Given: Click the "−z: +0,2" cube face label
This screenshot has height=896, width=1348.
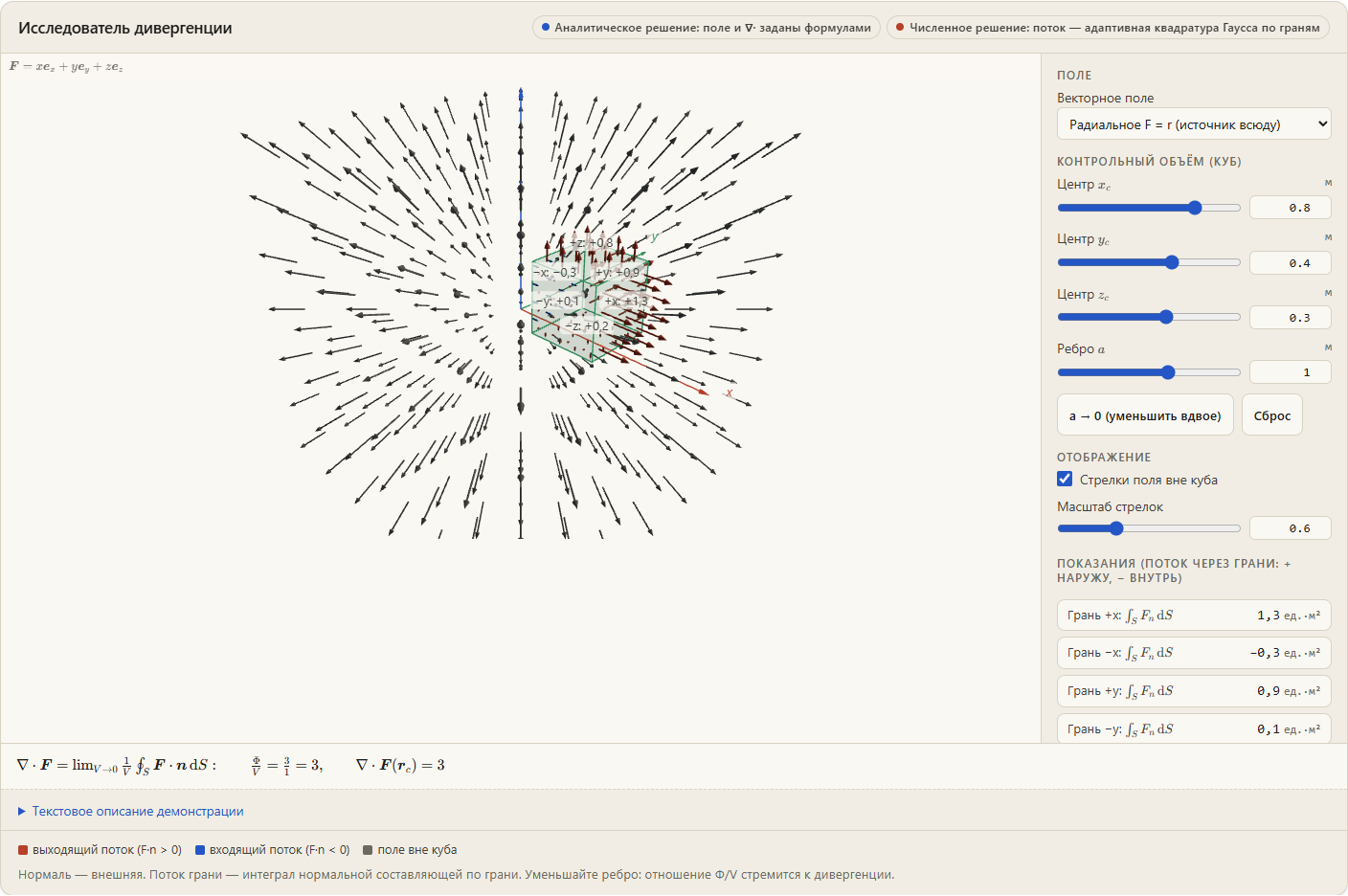Looking at the screenshot, I should (587, 326).
